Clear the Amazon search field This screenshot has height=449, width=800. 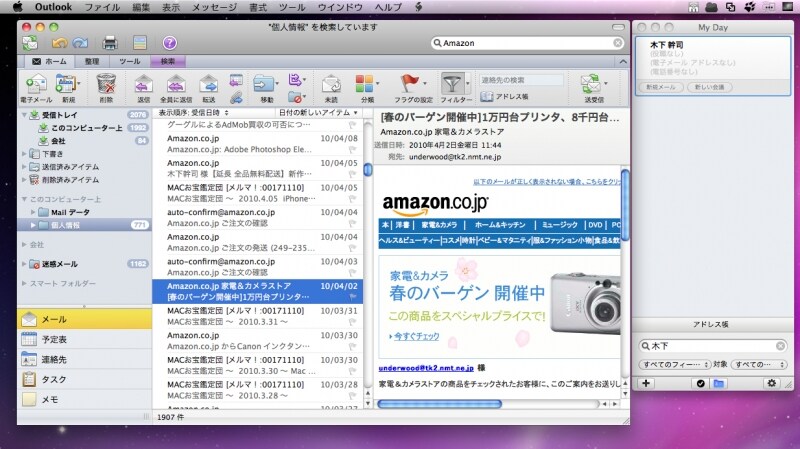pos(617,43)
